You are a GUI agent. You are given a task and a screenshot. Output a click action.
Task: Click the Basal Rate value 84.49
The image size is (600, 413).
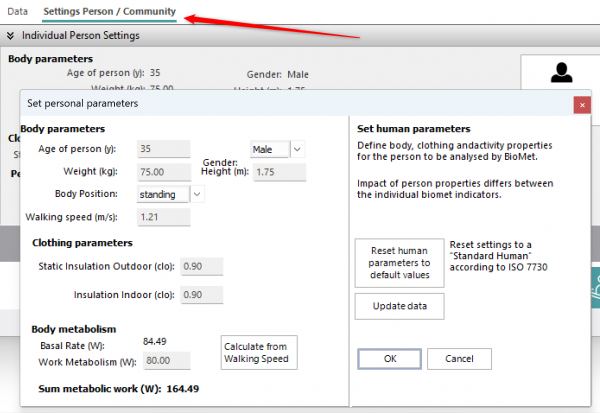pyautogui.click(x=154, y=342)
